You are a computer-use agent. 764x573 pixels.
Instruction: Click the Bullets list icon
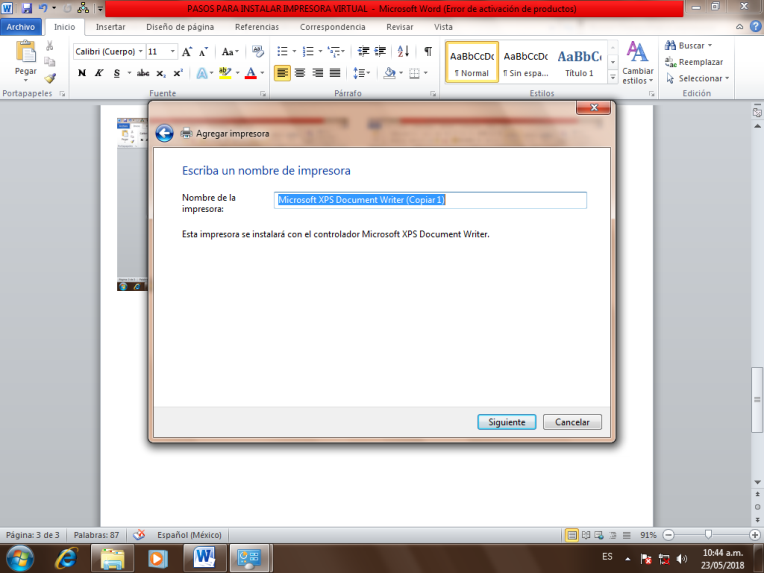pos(282,51)
